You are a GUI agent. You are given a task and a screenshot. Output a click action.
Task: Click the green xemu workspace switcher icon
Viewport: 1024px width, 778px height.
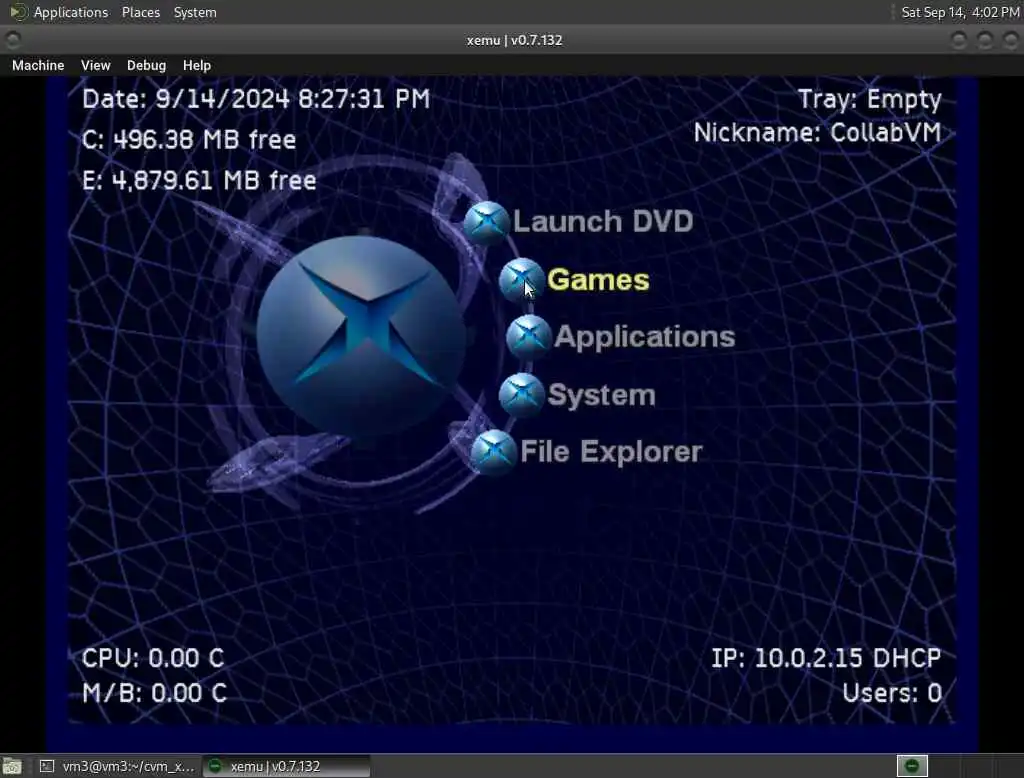[x=912, y=766]
